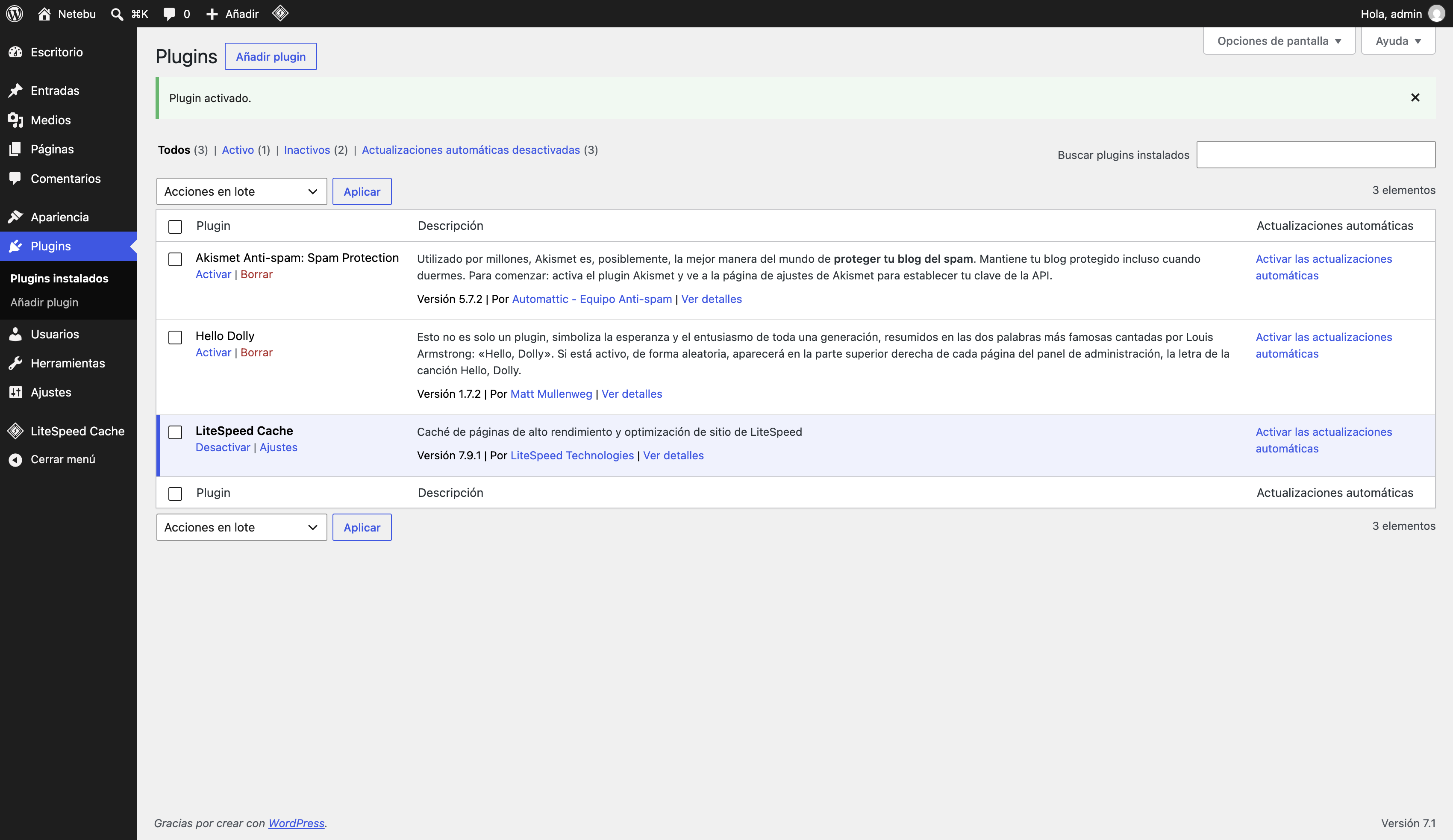
Task: Open Ver detalles for Hello Dolly
Action: pyautogui.click(x=632, y=394)
